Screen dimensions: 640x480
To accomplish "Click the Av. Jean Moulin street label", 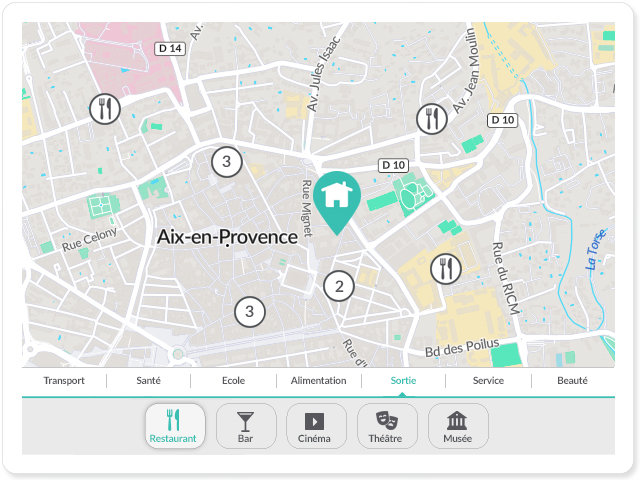I will click(466, 71).
